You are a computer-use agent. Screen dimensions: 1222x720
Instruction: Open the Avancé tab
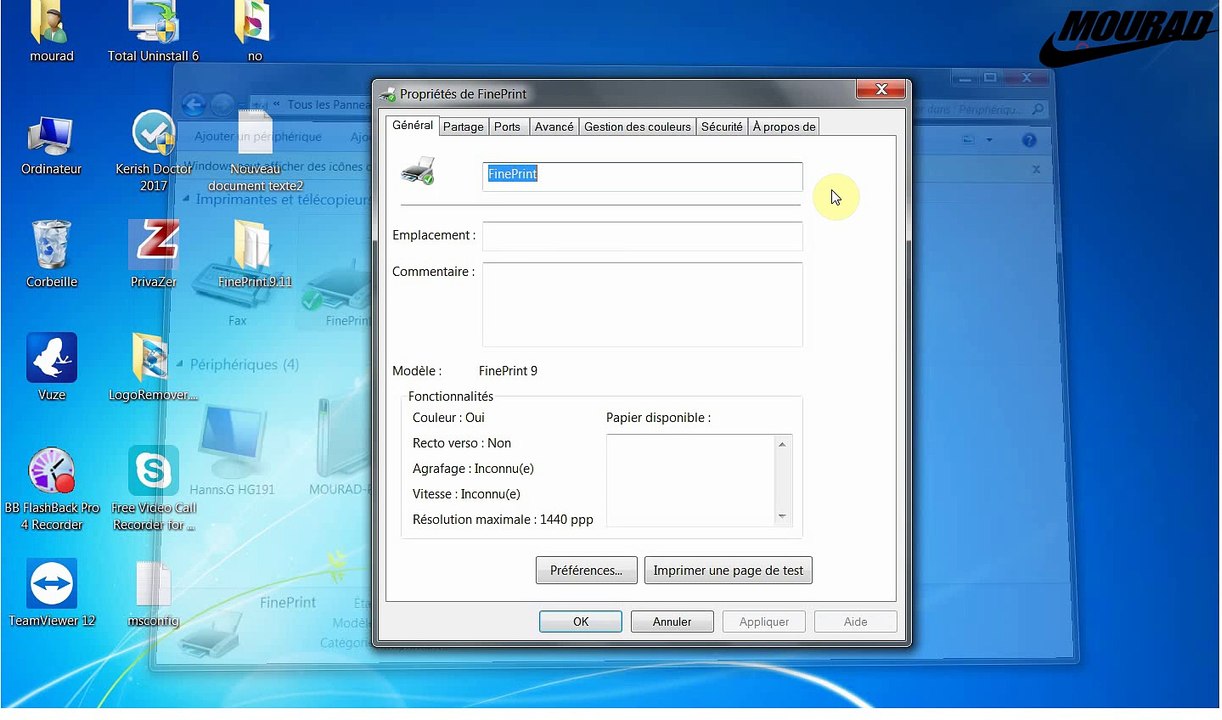click(554, 127)
